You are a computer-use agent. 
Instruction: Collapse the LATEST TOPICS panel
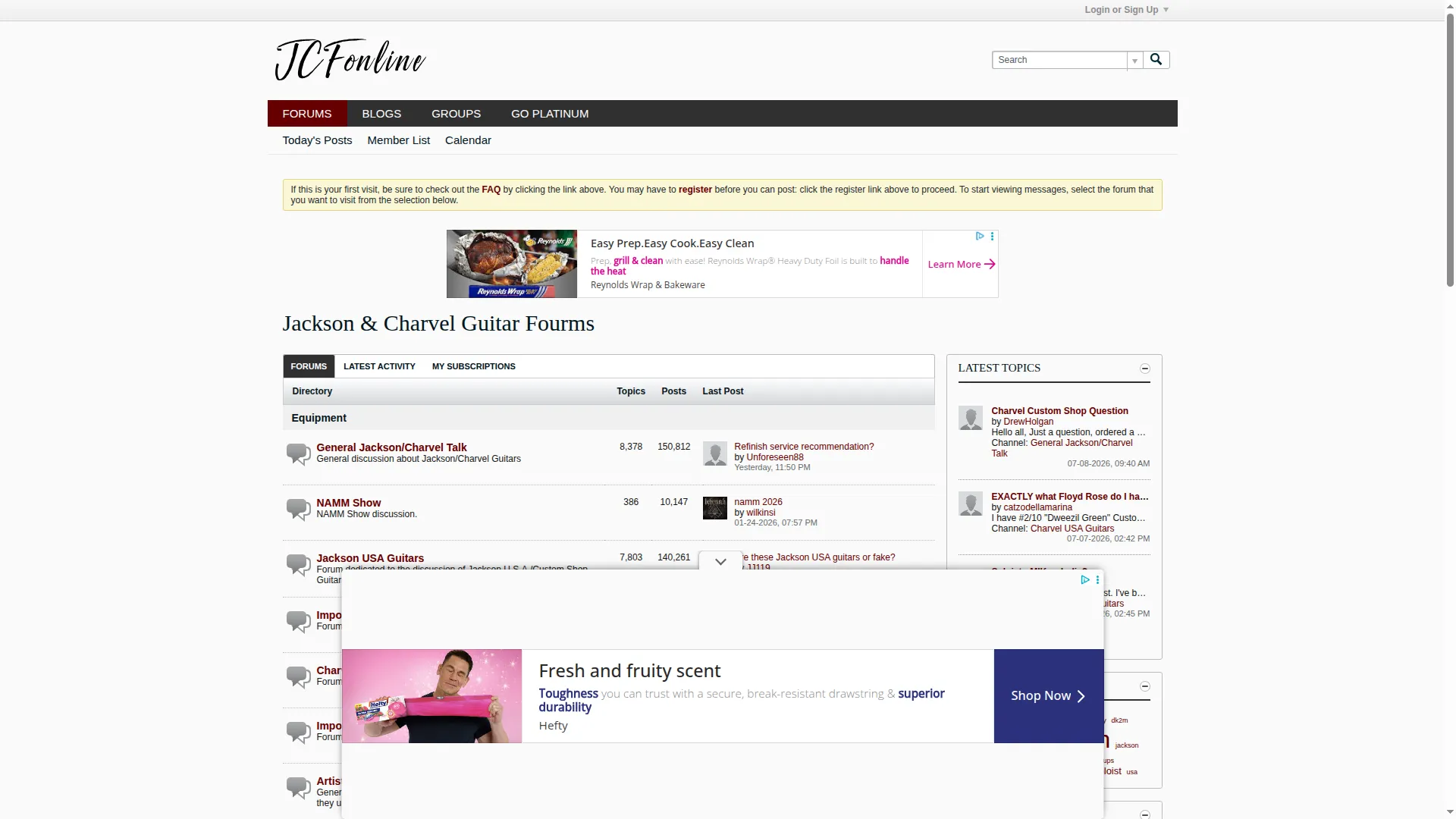tap(1145, 369)
